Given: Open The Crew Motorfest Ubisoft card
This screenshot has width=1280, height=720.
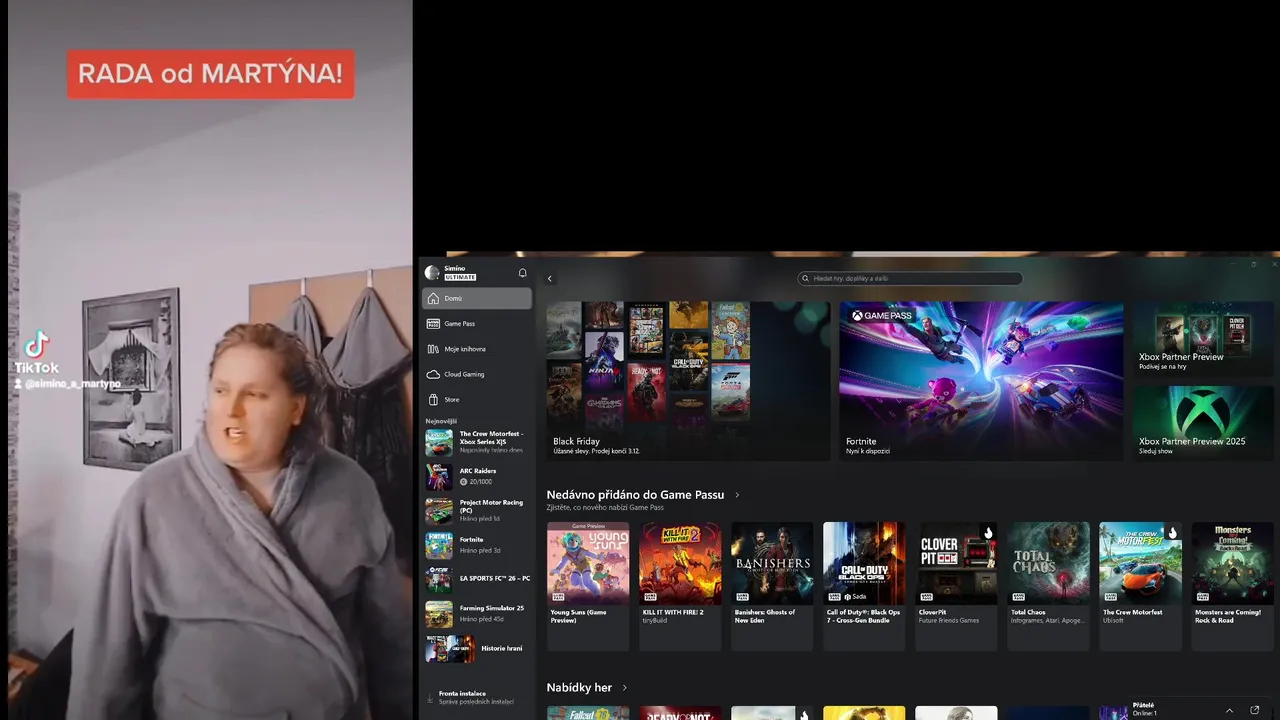Looking at the screenshot, I should click(x=1140, y=586).
